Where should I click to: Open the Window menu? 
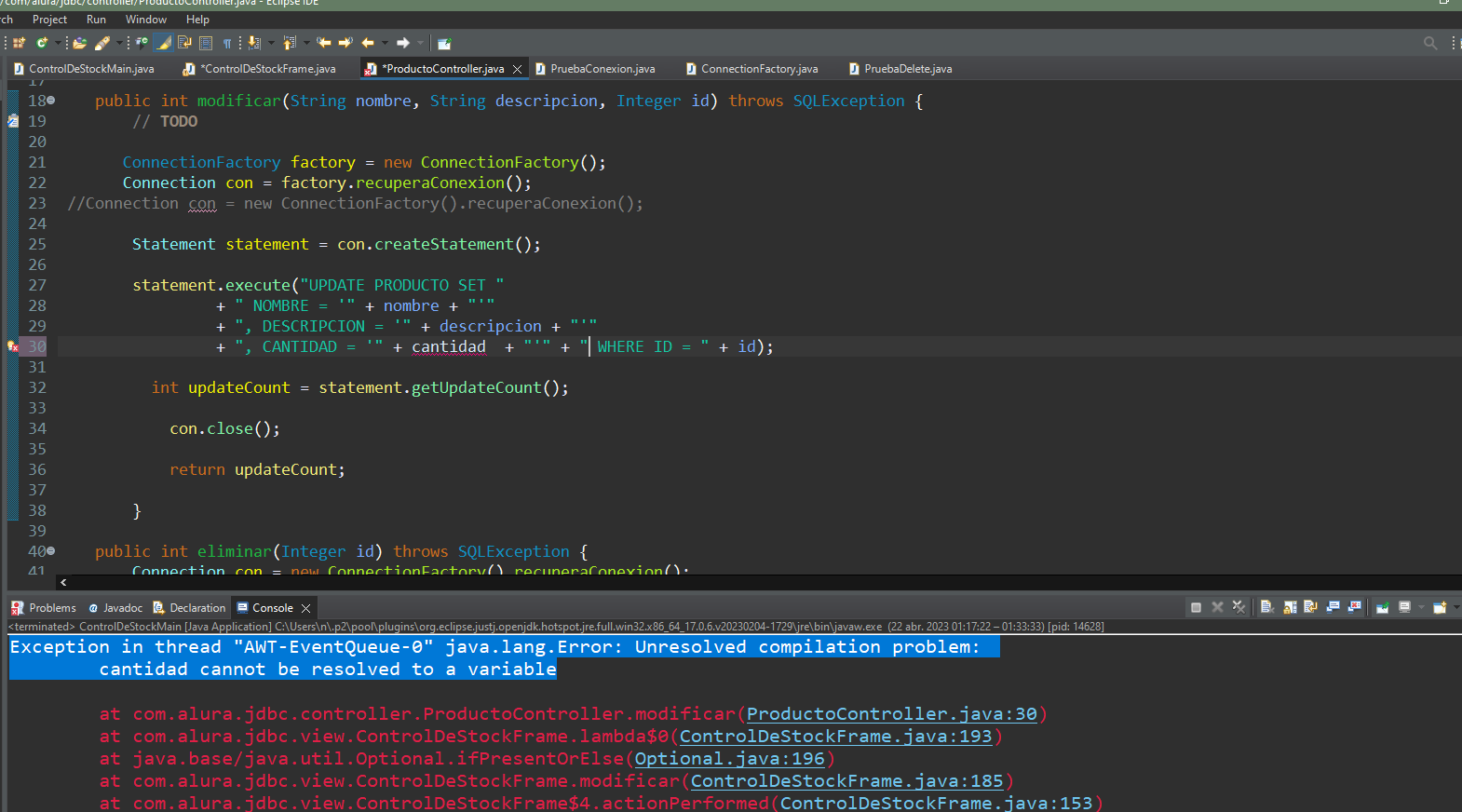(x=146, y=20)
